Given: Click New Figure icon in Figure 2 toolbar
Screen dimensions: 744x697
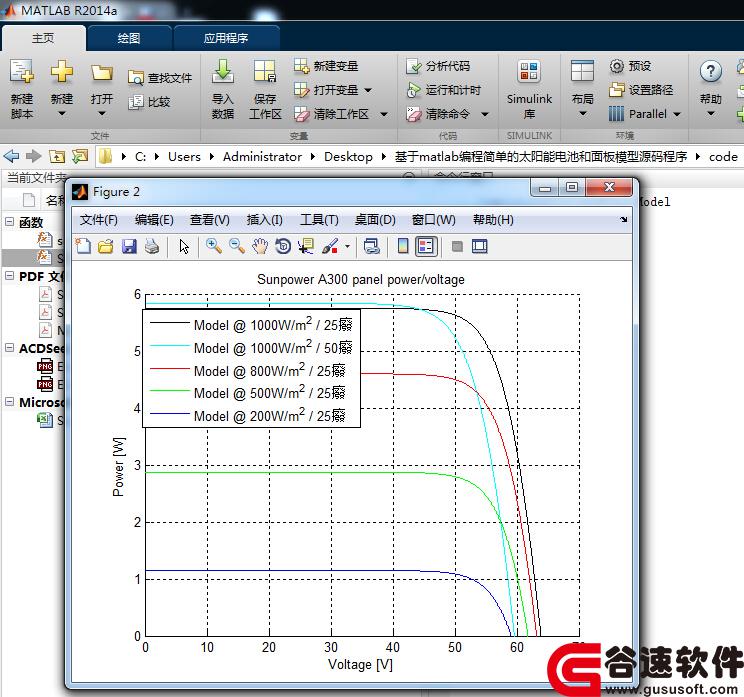Looking at the screenshot, I should click(84, 246).
